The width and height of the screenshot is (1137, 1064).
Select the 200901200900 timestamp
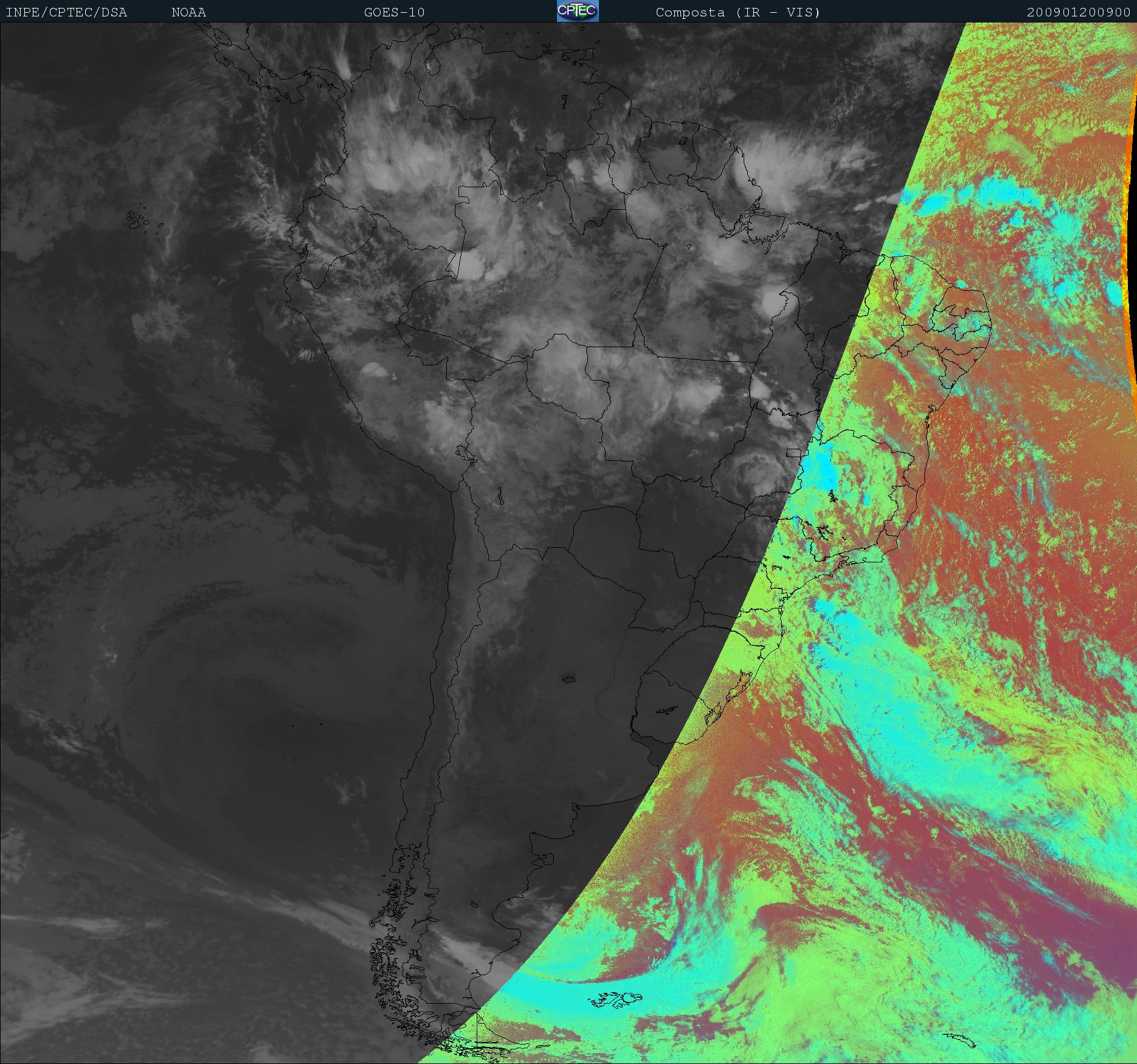pos(1079,13)
